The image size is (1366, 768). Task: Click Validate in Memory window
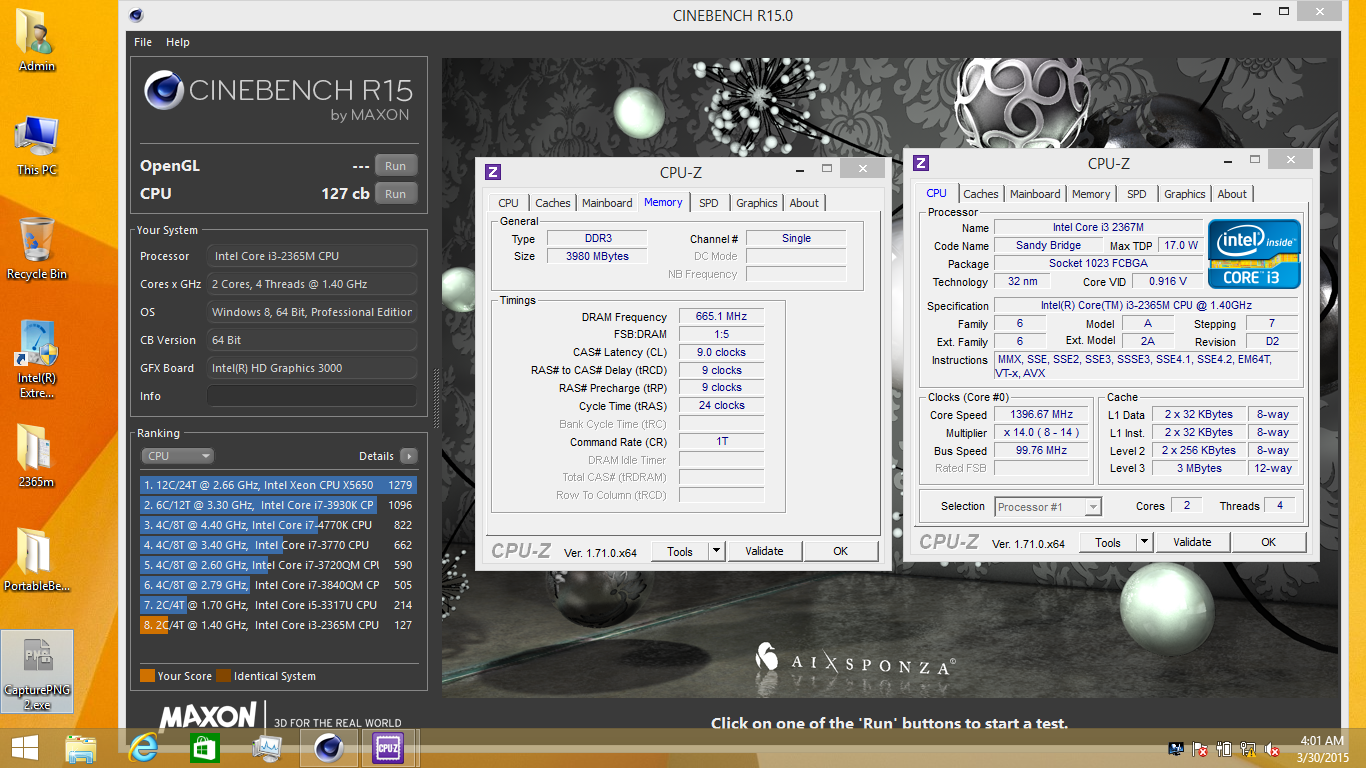764,551
